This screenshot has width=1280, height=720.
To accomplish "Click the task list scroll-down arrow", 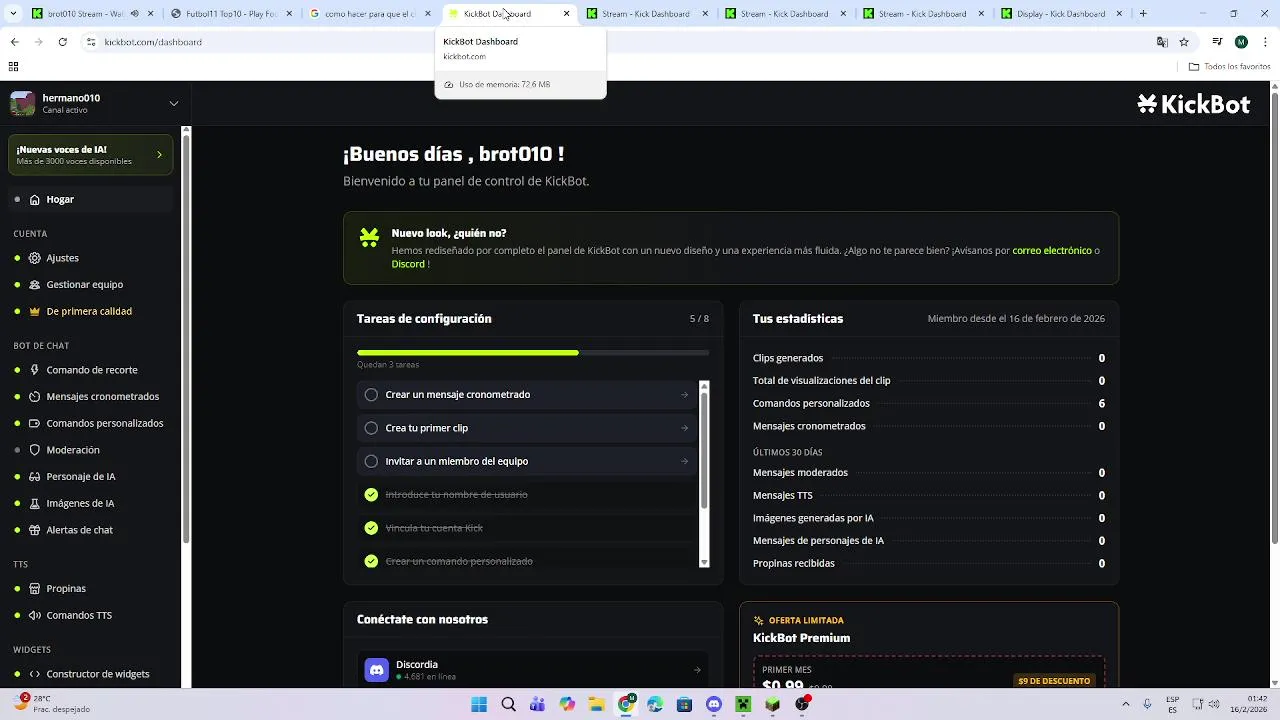I will pos(704,562).
